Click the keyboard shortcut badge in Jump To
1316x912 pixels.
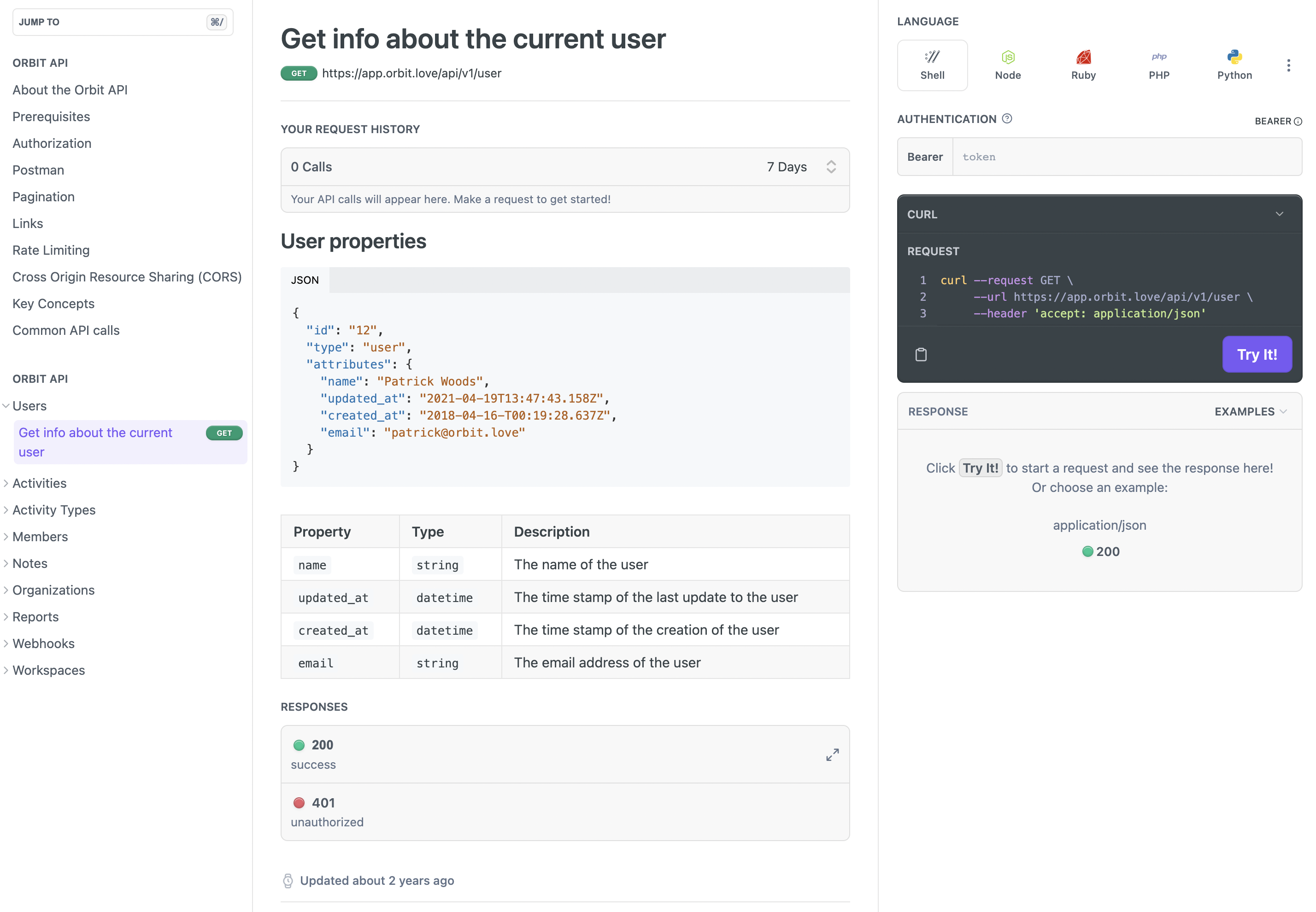(216, 22)
